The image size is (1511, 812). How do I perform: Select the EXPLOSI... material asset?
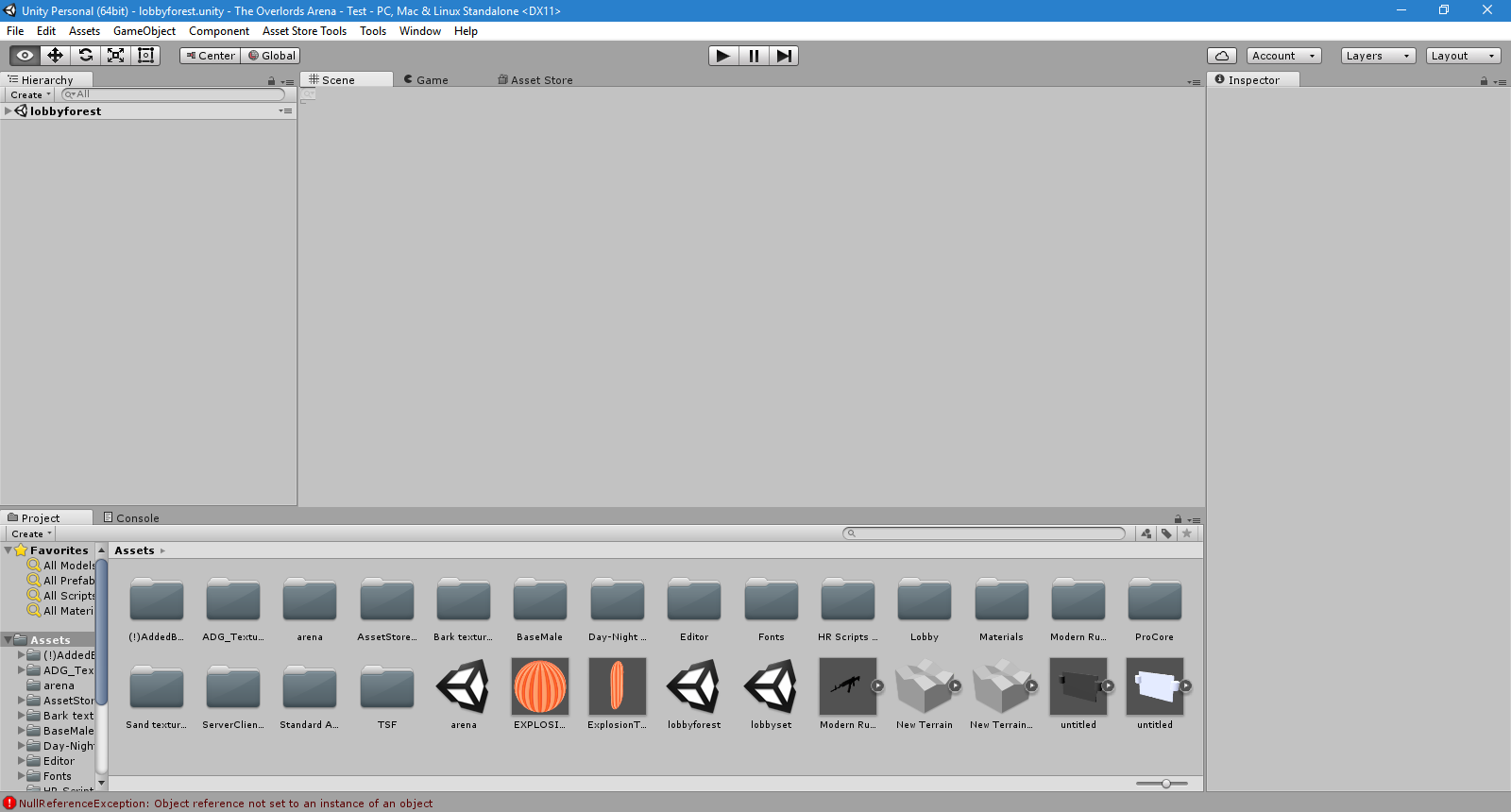coord(540,694)
